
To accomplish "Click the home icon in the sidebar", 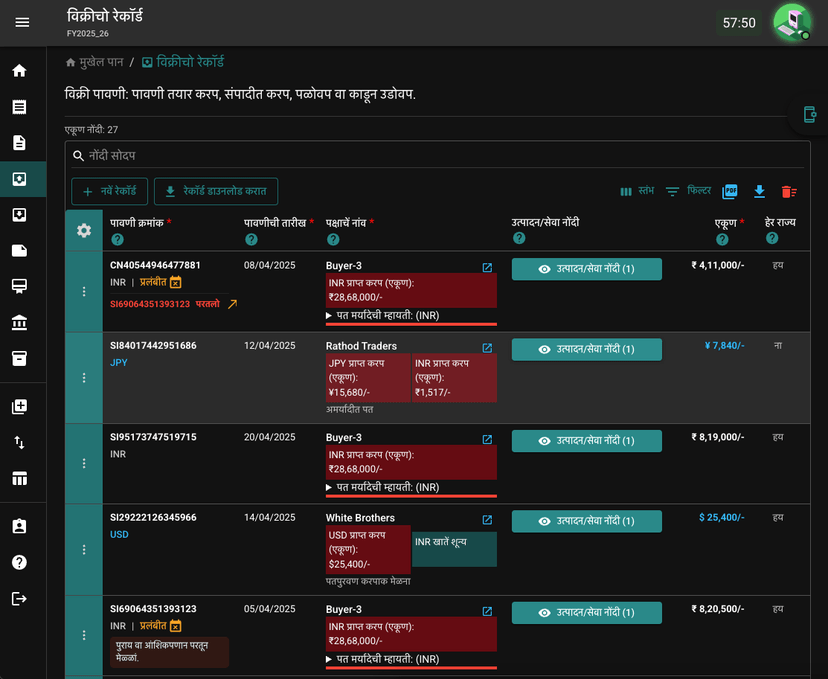I will [x=20, y=71].
